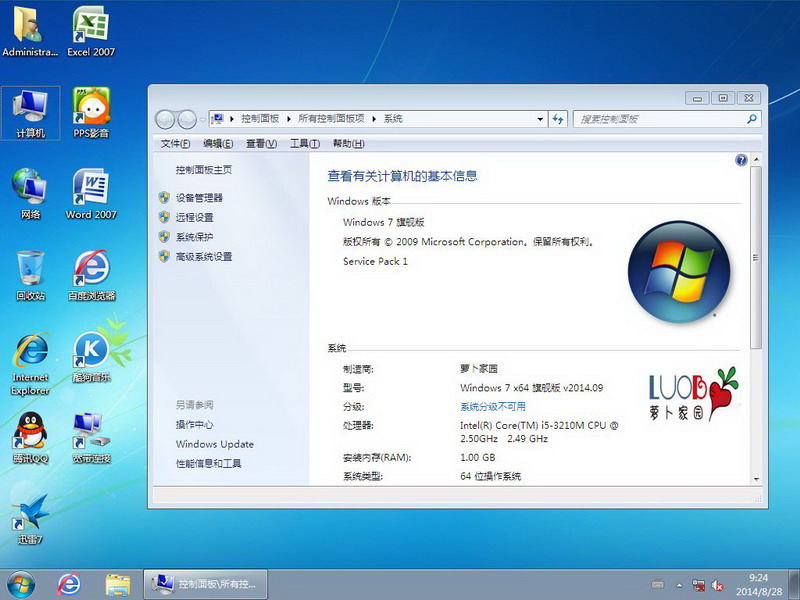Select the 控制面板 taskbar window button
The height and width of the screenshot is (600, 800).
206,584
